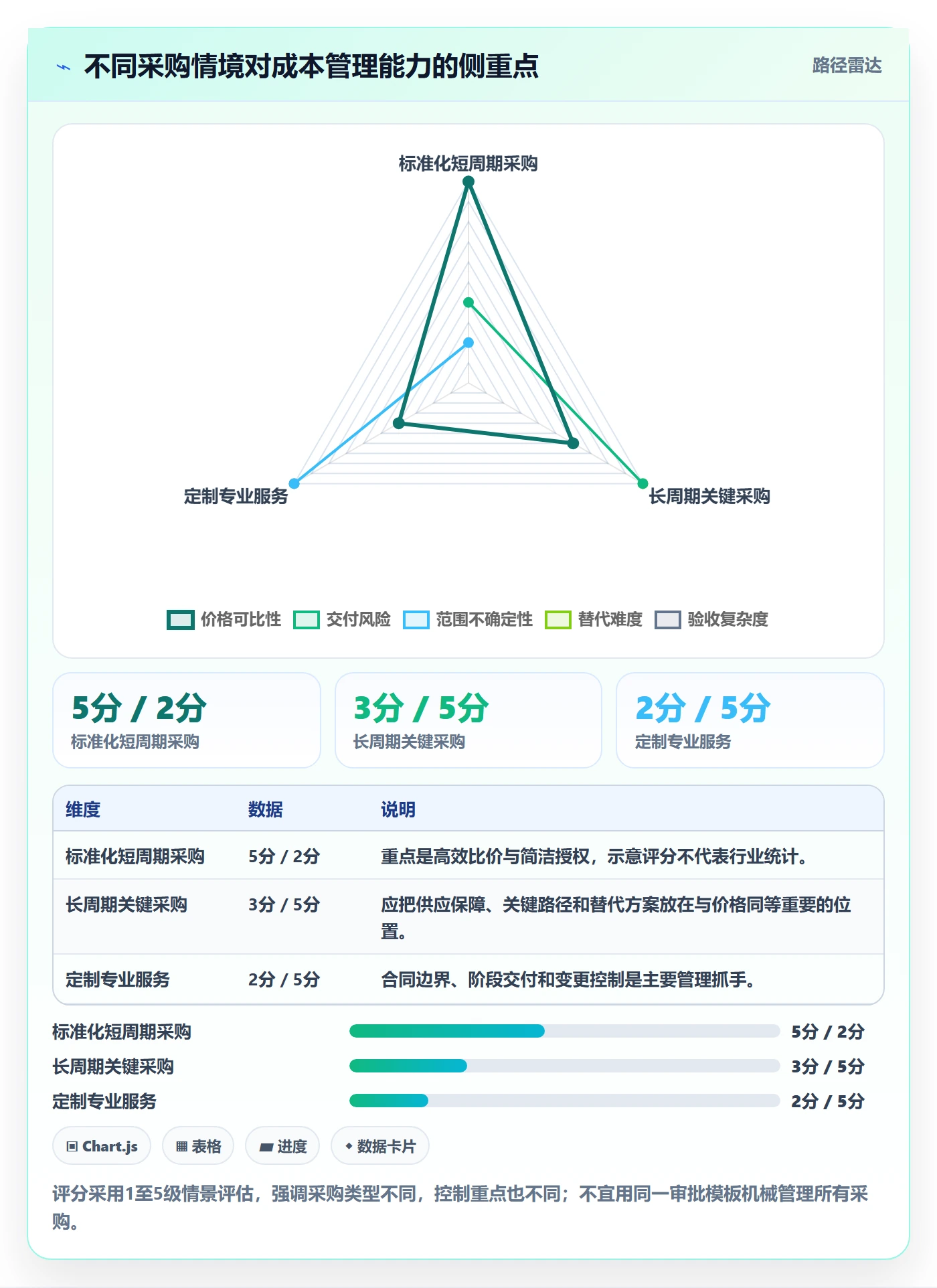
Task: Click the 交付风险 green legend swatch
Action: (307, 620)
